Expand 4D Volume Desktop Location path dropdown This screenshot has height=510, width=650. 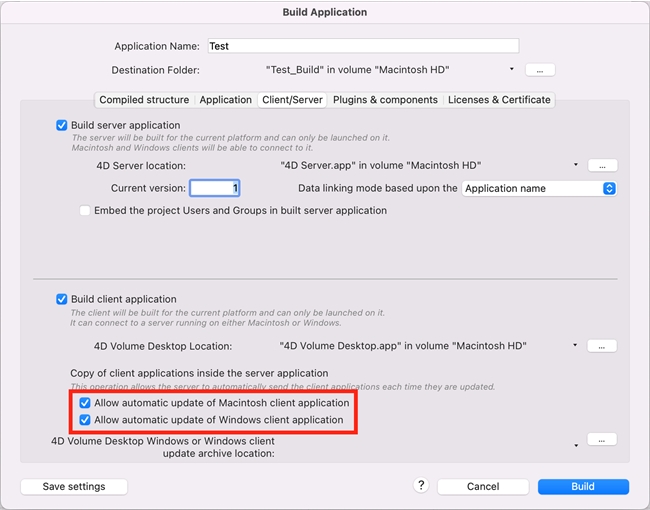pyautogui.click(x=576, y=346)
